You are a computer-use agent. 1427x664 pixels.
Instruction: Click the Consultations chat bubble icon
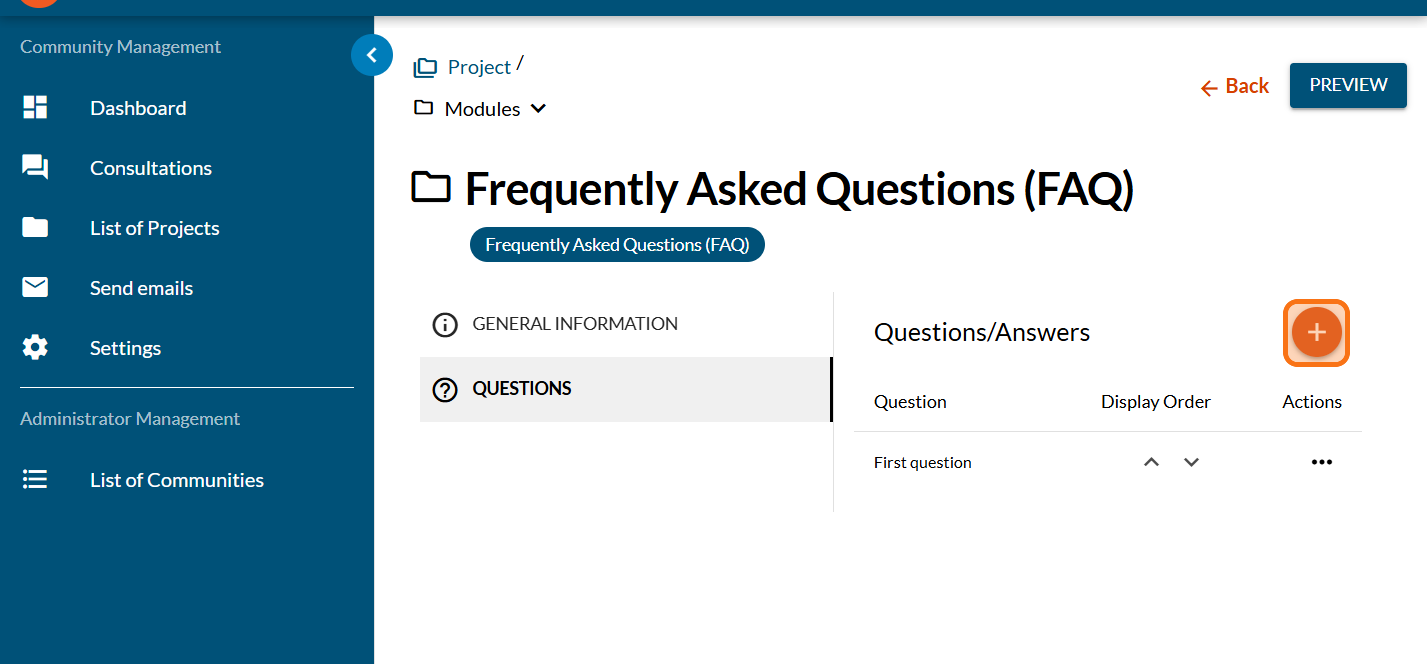[x=35, y=168]
